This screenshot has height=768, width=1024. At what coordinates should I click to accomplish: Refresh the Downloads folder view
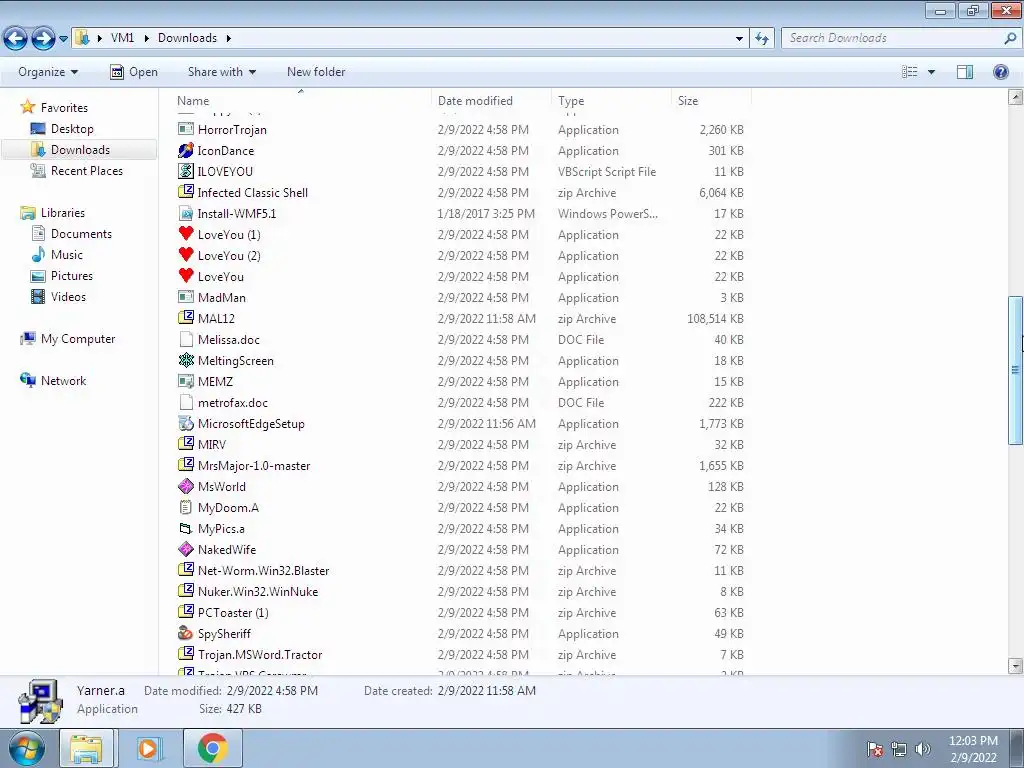[761, 38]
